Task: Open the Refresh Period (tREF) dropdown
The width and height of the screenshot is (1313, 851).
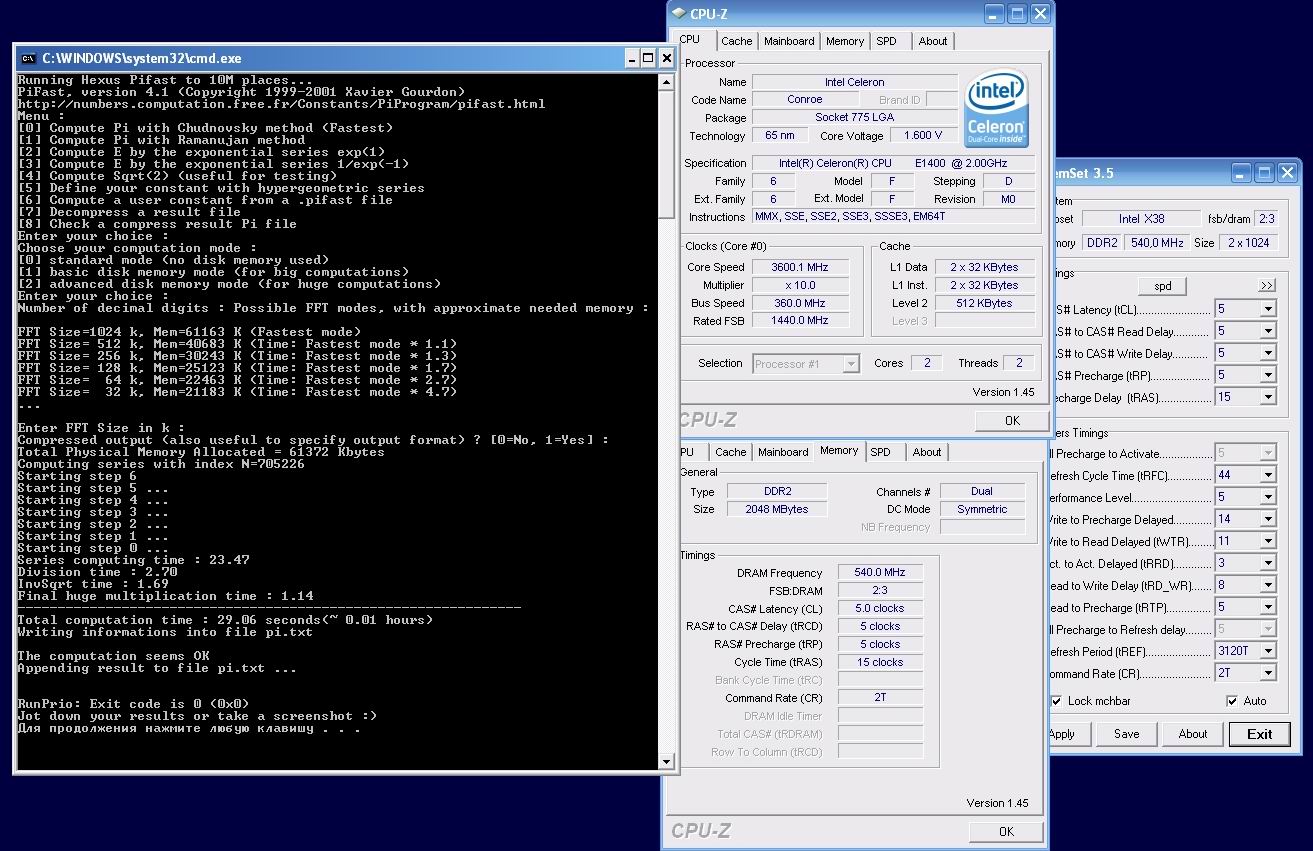Action: [1268, 651]
